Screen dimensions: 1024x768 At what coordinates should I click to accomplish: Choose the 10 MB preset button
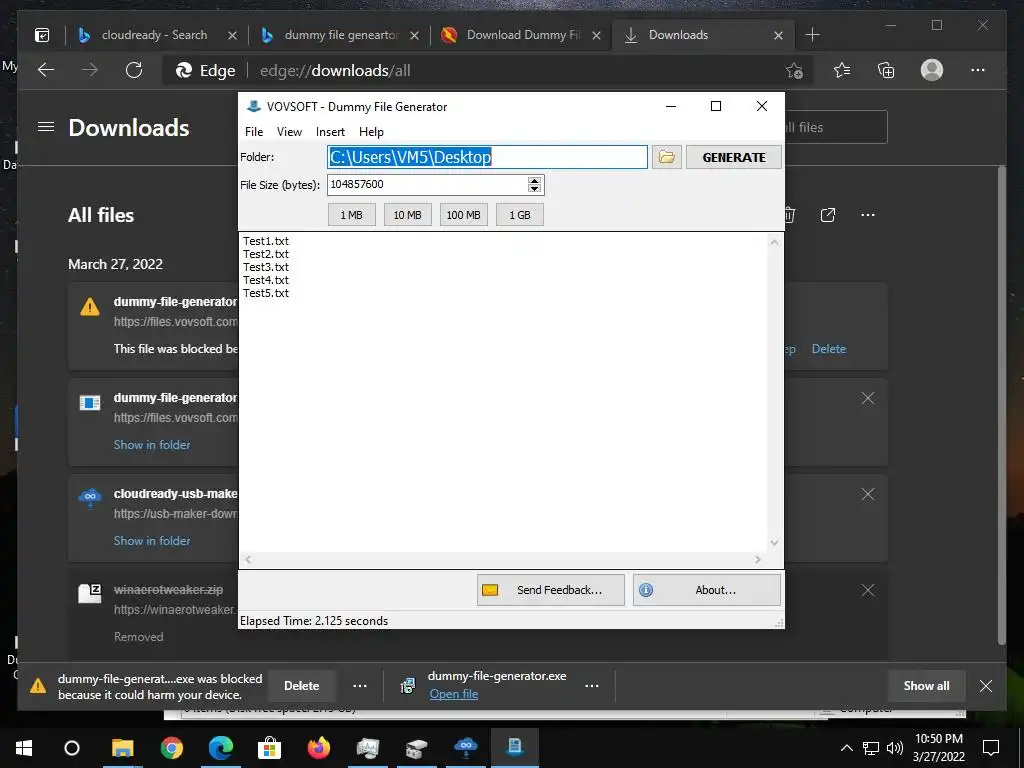click(x=408, y=215)
